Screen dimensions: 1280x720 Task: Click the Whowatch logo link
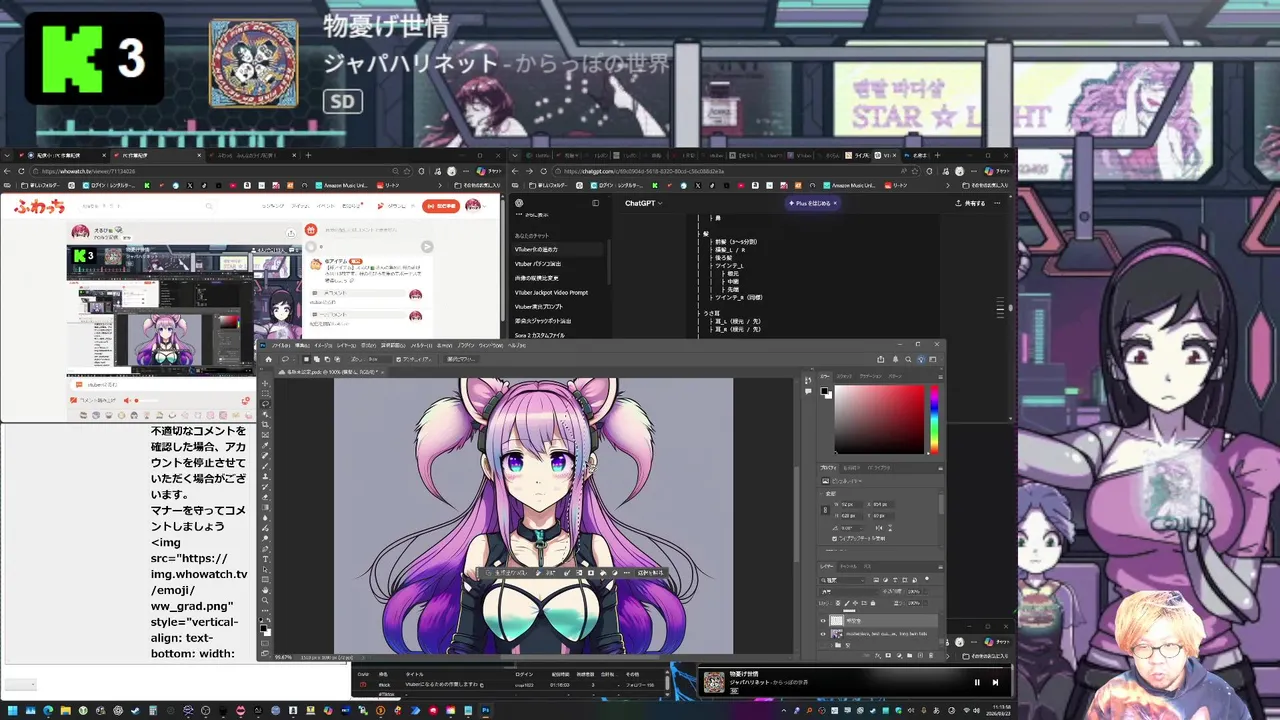[39, 207]
